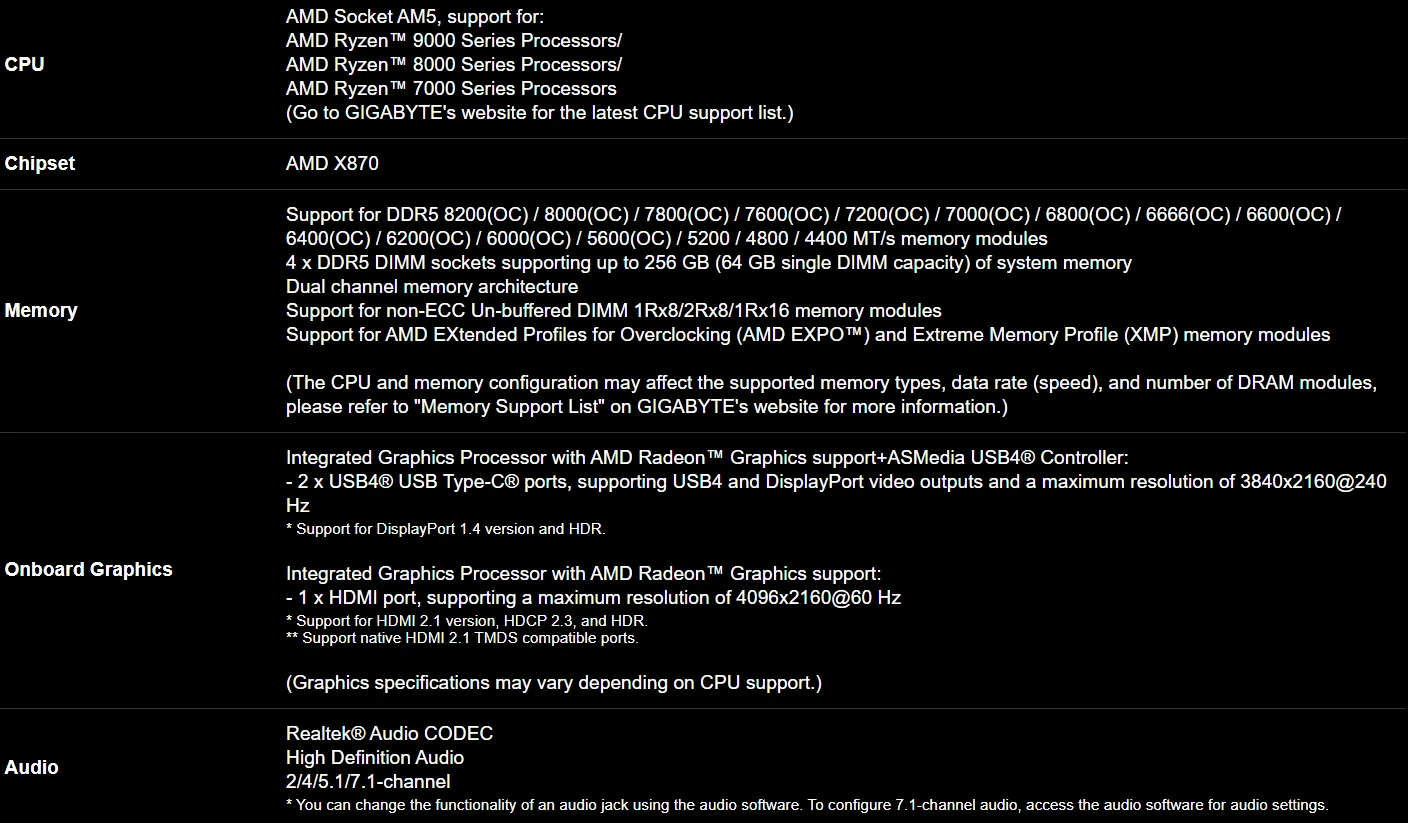Click the CPU row label
Screen dimensions: 1408x823
tap(24, 64)
